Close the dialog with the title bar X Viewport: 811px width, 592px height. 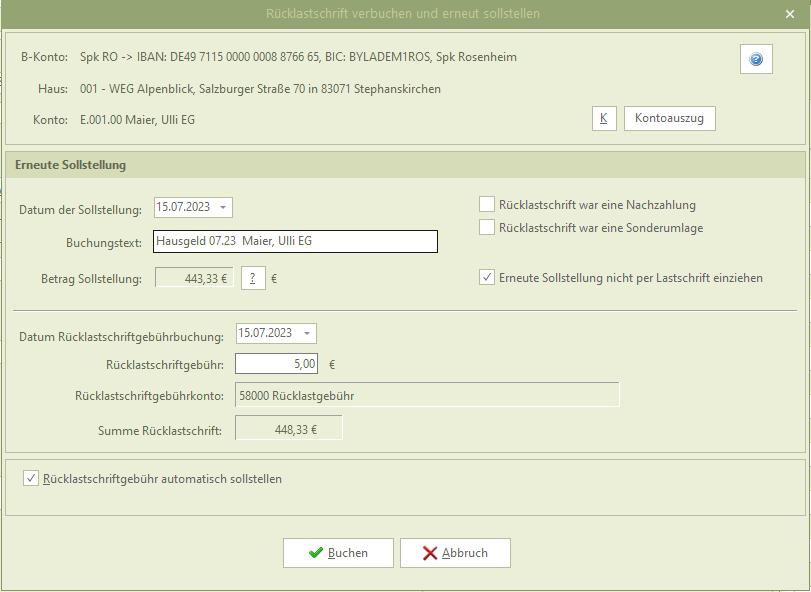[790, 14]
